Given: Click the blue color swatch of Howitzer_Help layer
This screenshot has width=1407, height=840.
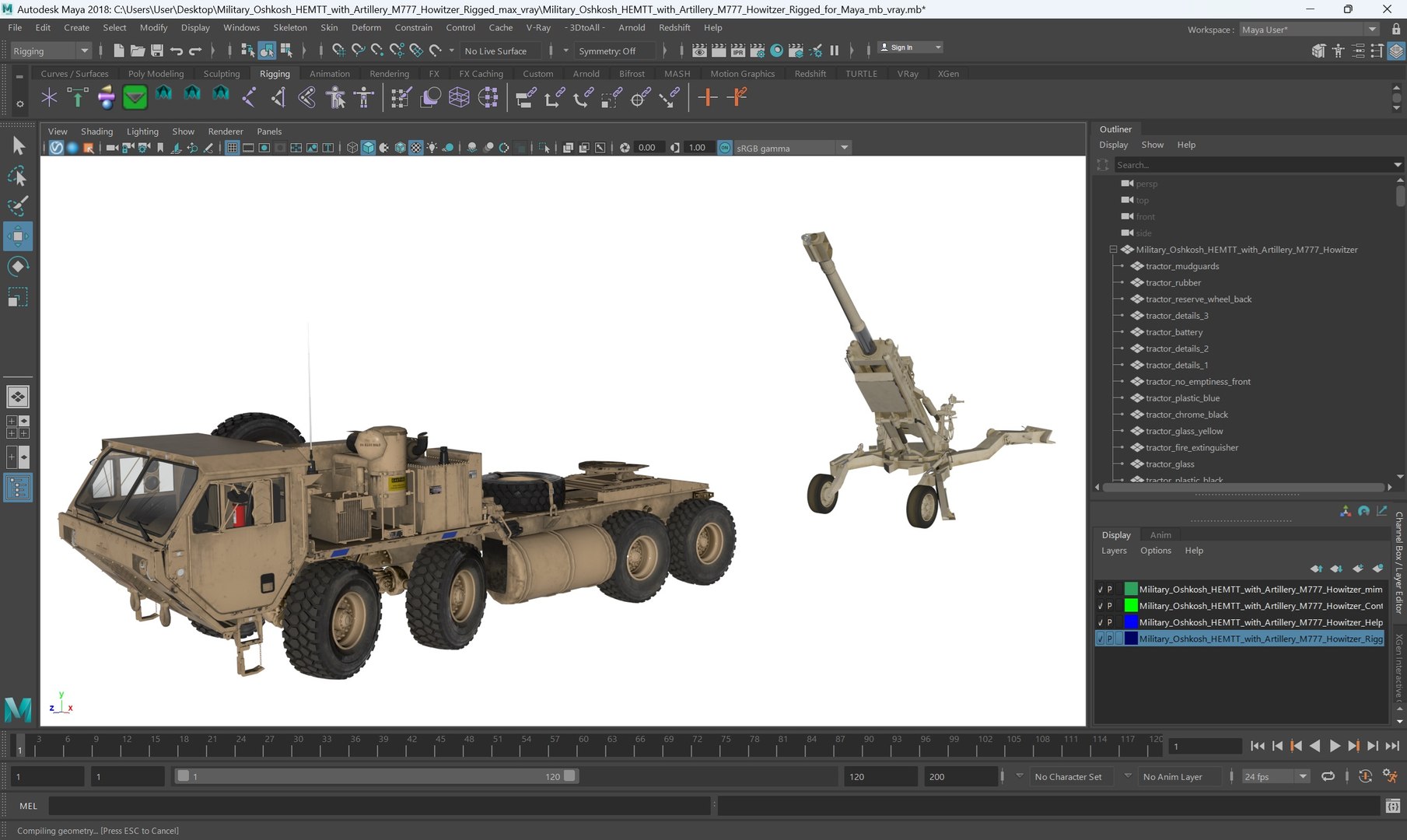Looking at the screenshot, I should [x=1131, y=622].
